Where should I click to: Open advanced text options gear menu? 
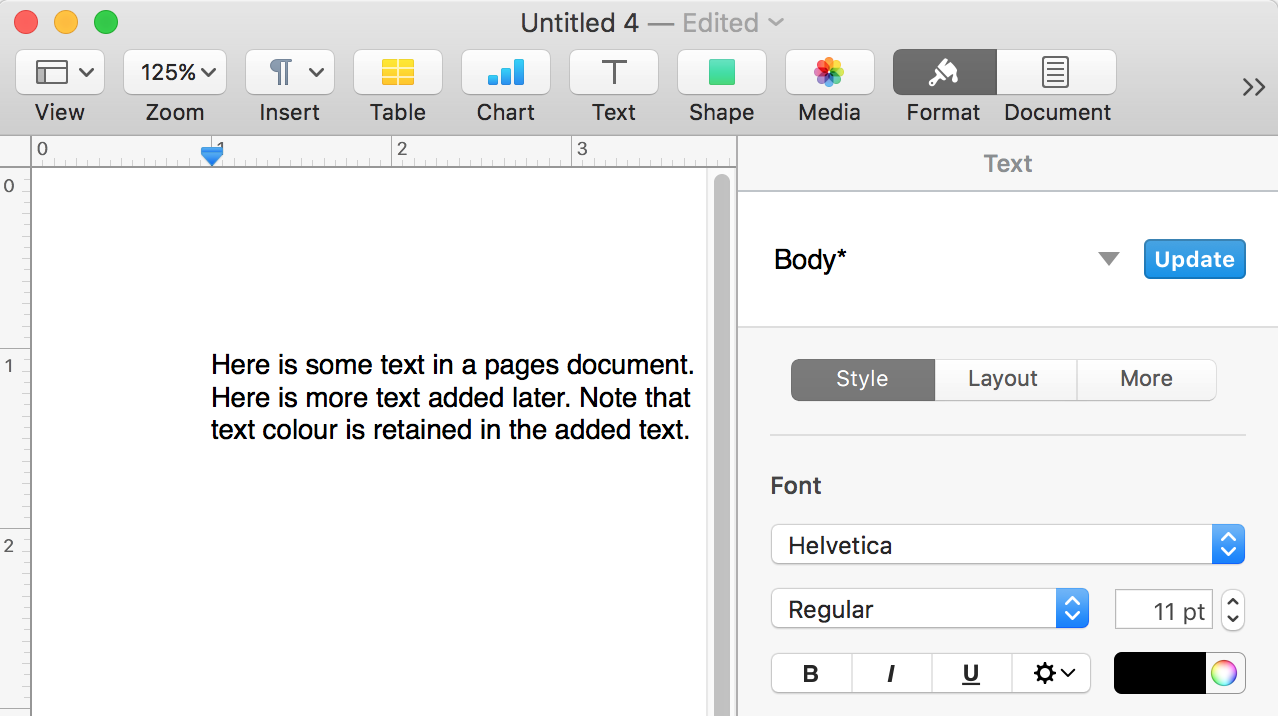(1051, 673)
